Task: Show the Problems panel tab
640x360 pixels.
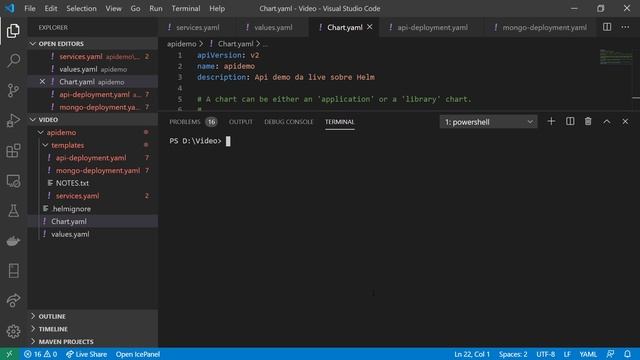Action: tap(193, 122)
